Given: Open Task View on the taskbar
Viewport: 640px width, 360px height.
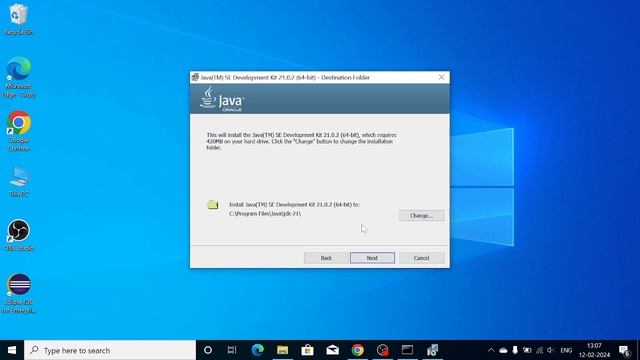Looking at the screenshot, I should tap(232, 350).
